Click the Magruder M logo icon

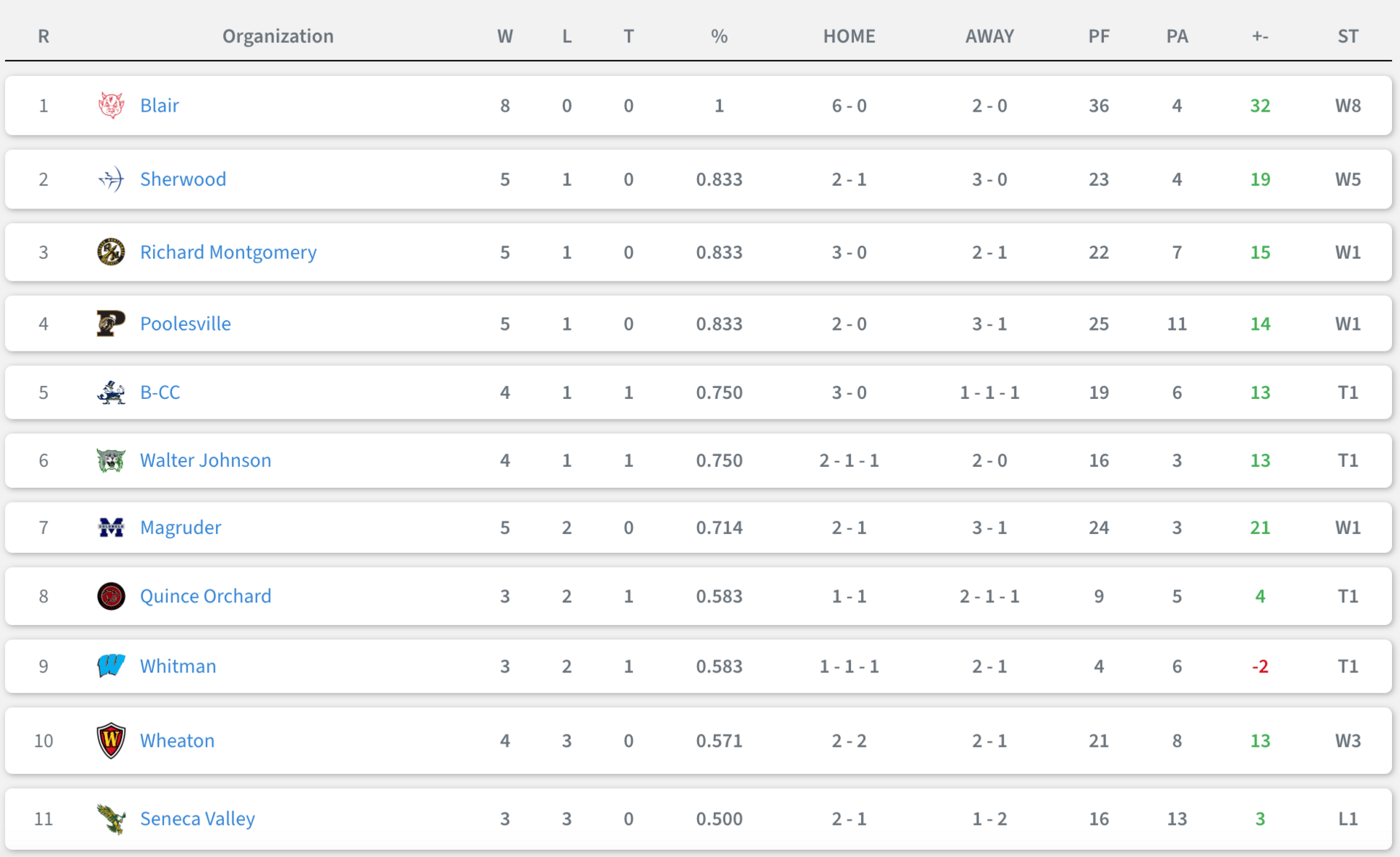click(x=111, y=527)
